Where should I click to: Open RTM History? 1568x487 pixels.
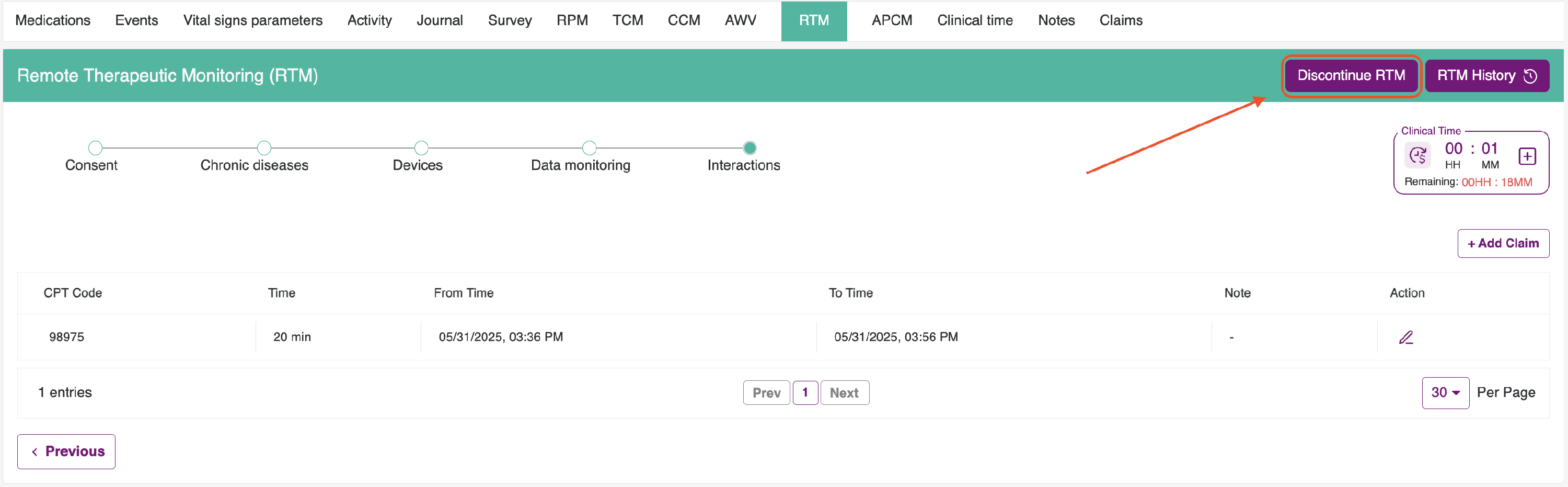click(x=1486, y=75)
